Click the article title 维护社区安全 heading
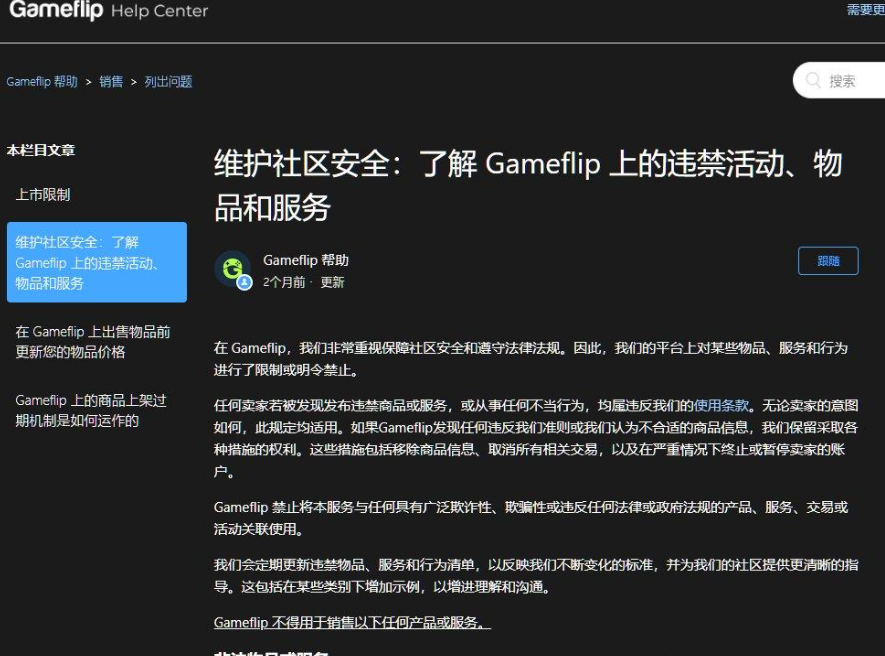 click(x=528, y=185)
